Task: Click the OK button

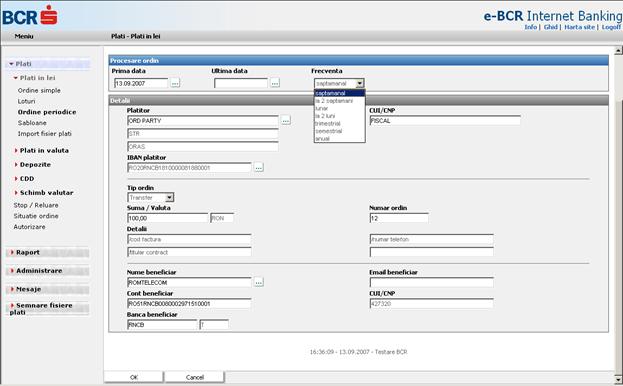Action: 134,377
